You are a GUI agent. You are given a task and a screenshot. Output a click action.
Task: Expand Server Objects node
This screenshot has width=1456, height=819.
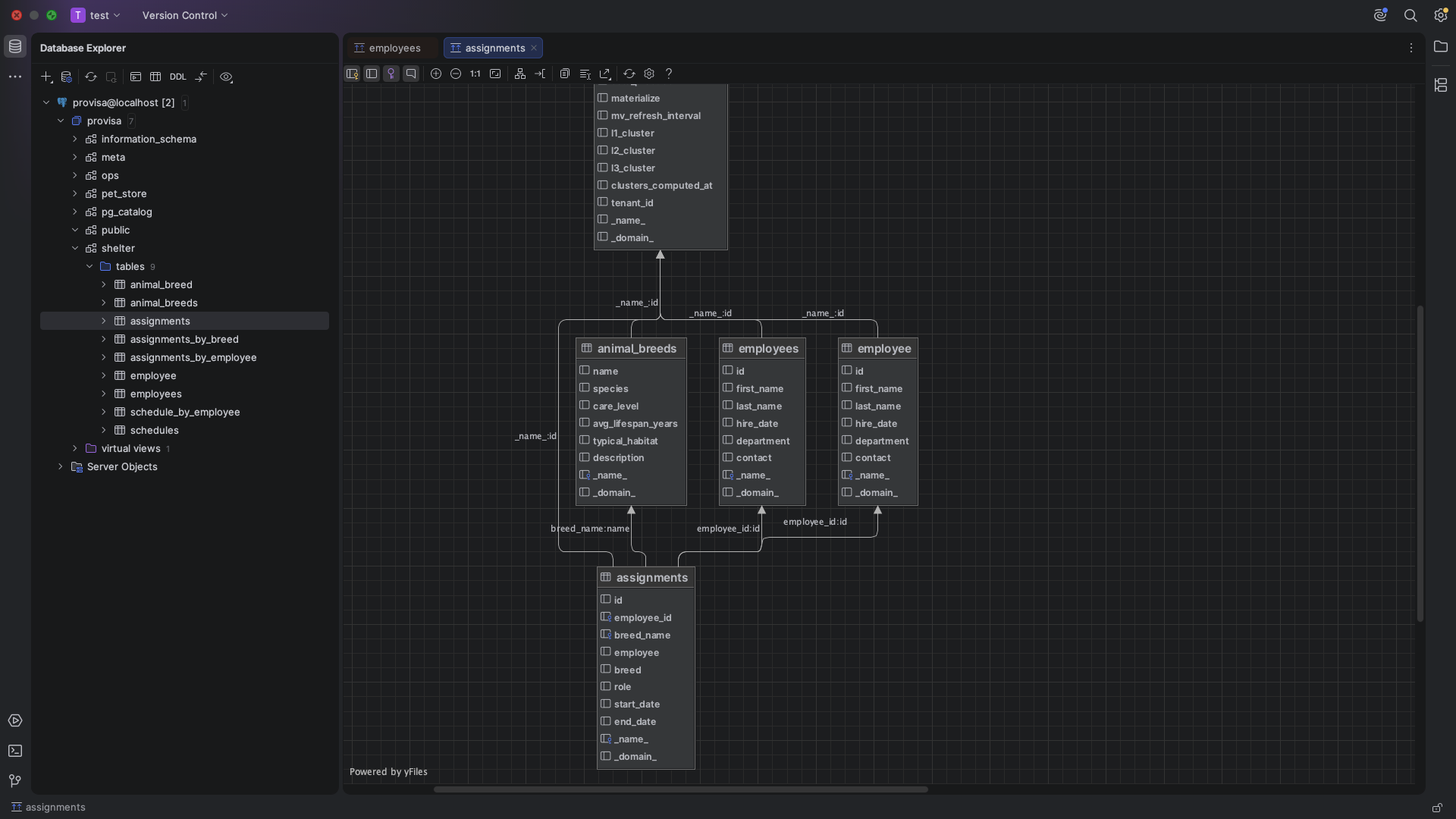[x=61, y=466]
